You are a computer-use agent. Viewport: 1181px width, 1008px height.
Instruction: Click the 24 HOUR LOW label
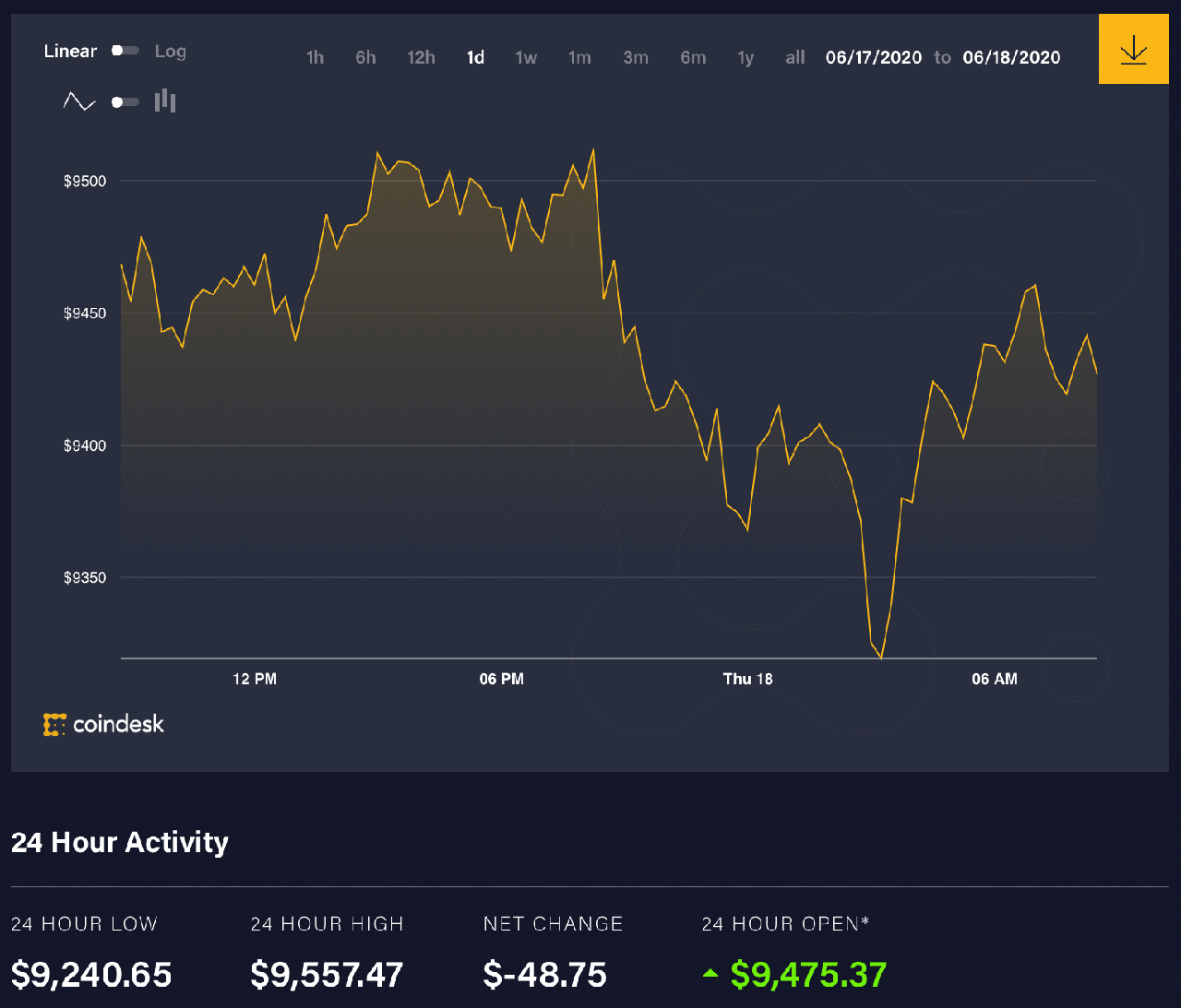point(84,924)
